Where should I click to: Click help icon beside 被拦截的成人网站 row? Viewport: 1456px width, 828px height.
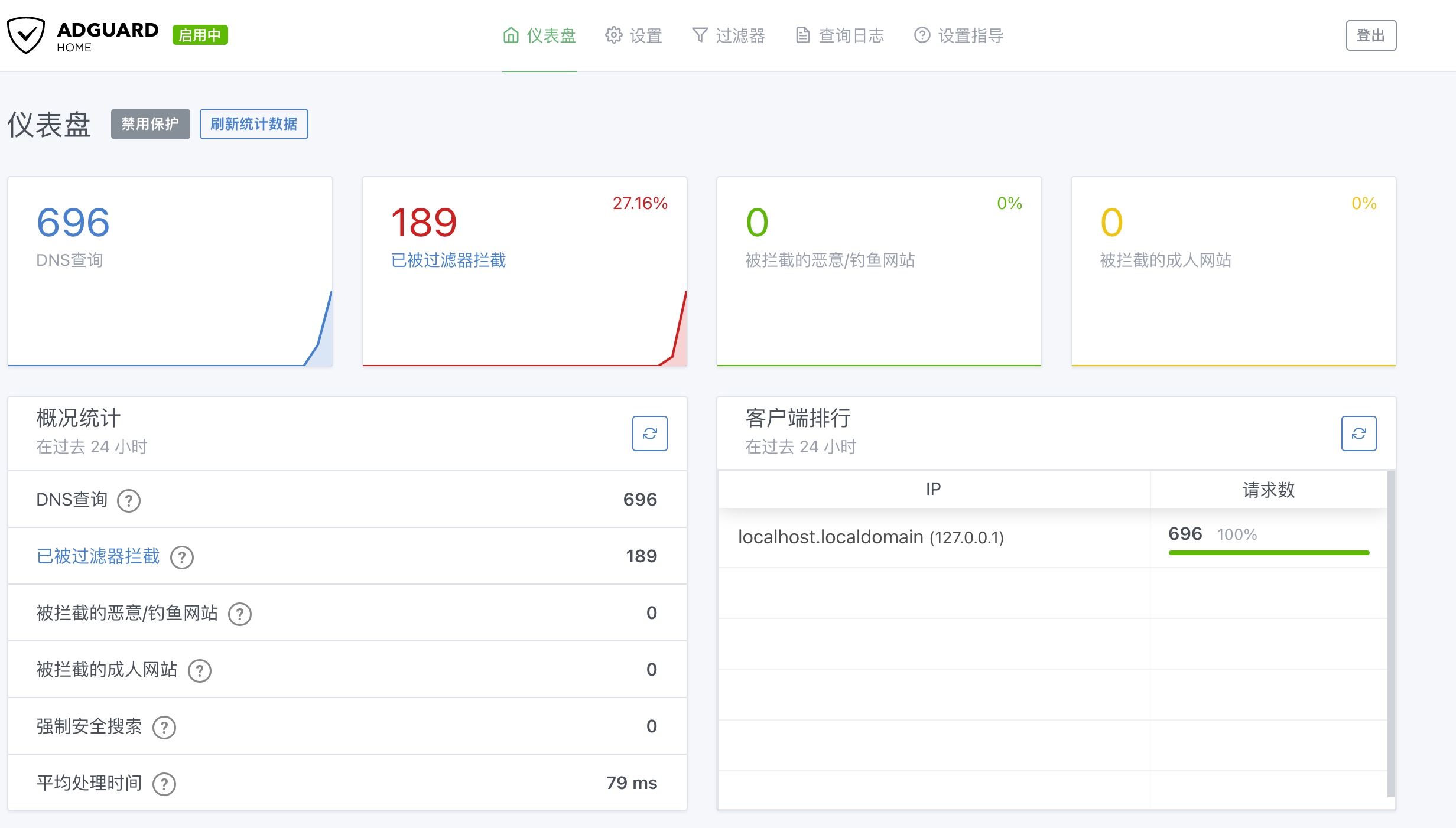[200, 671]
